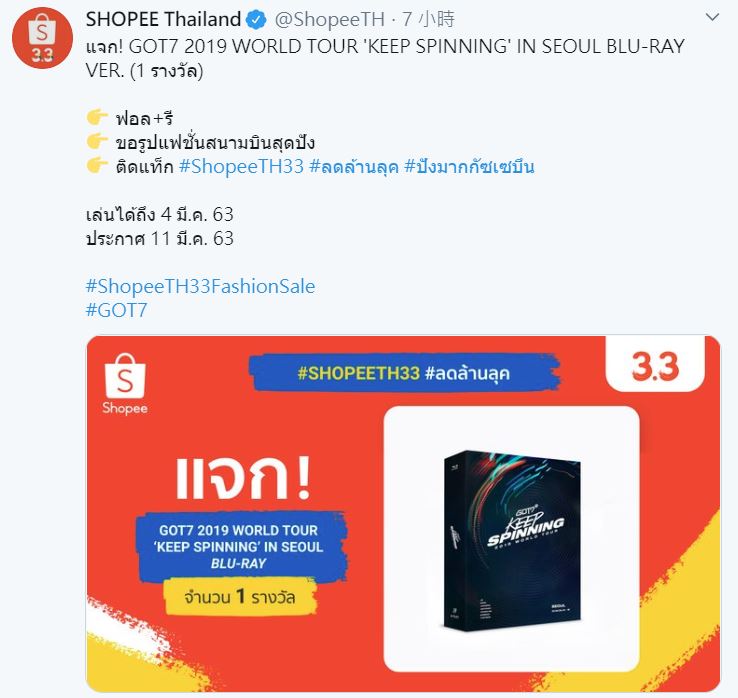The image size is (738, 698).
Task: Click the blue #SHOPEETH33 banner in the image
Action: 404,373
